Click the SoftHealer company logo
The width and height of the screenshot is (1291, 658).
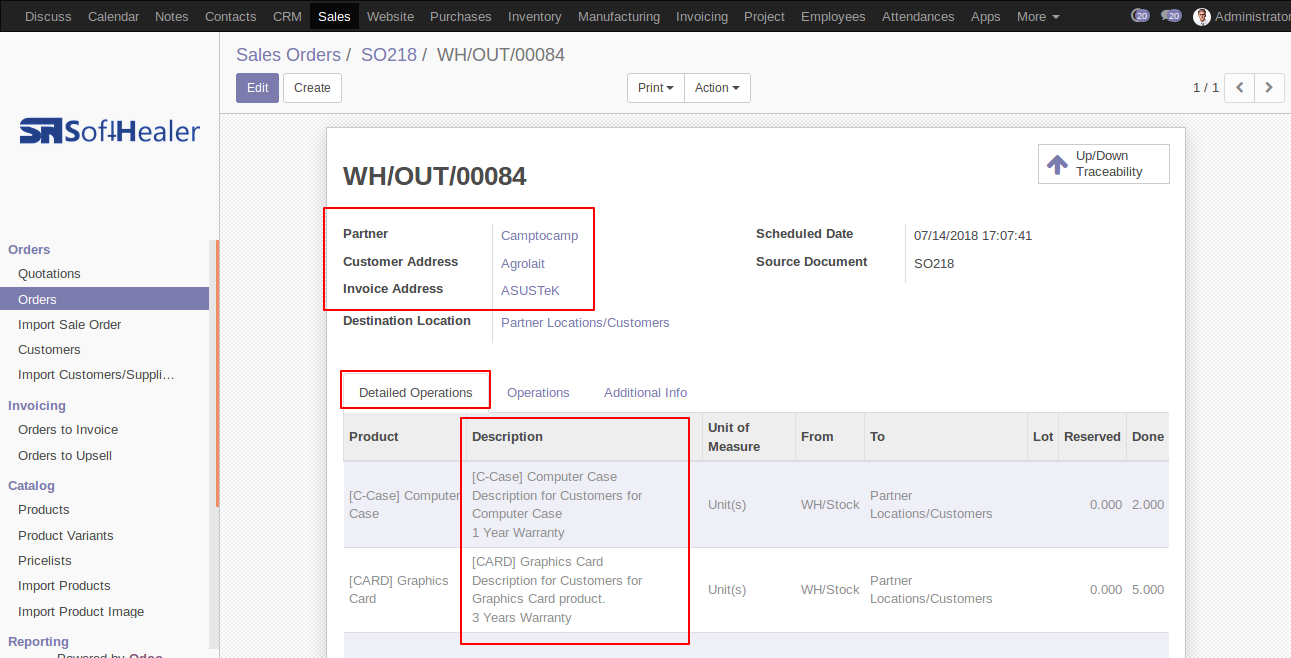[109, 131]
